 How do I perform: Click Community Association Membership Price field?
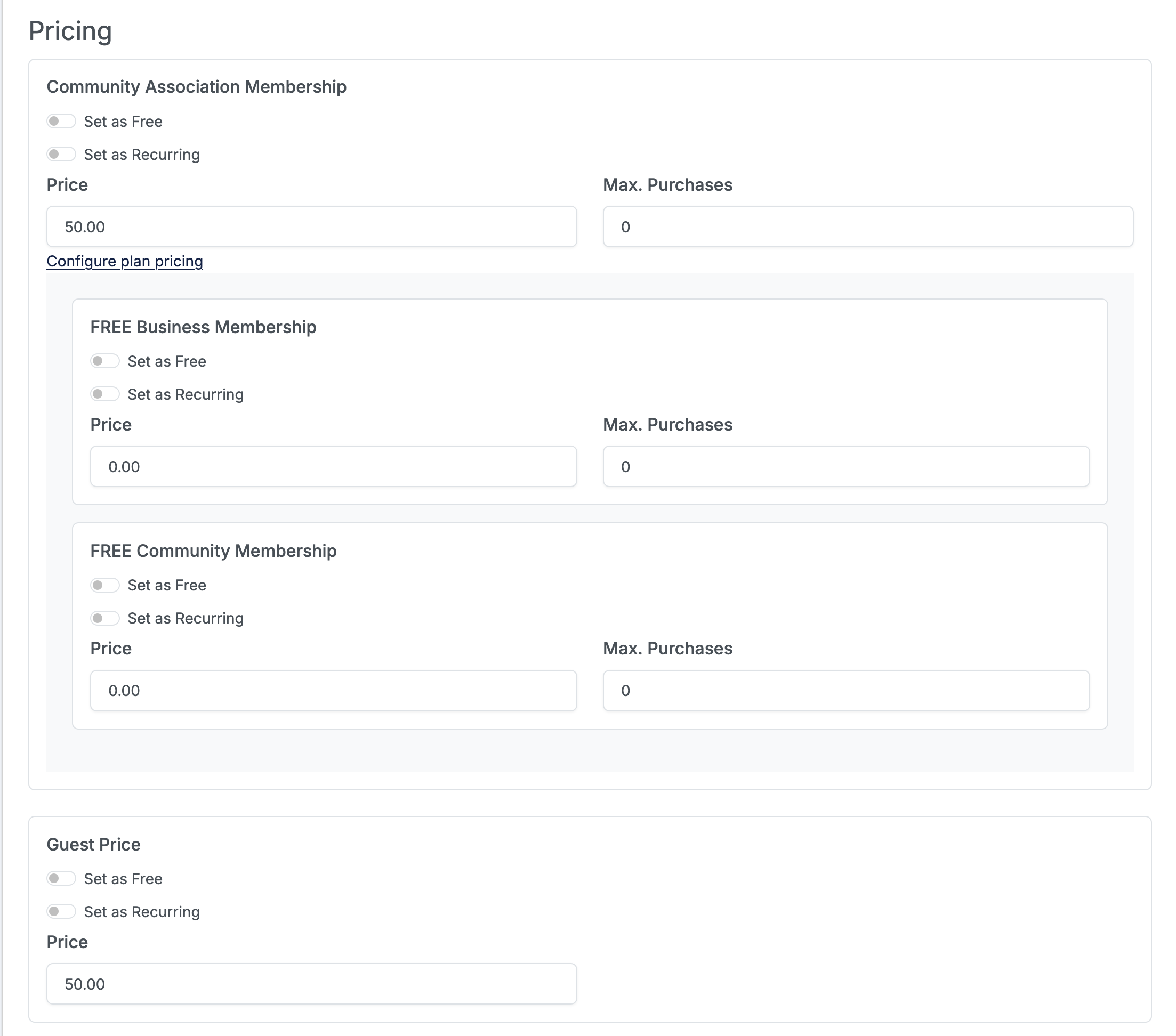coord(311,226)
